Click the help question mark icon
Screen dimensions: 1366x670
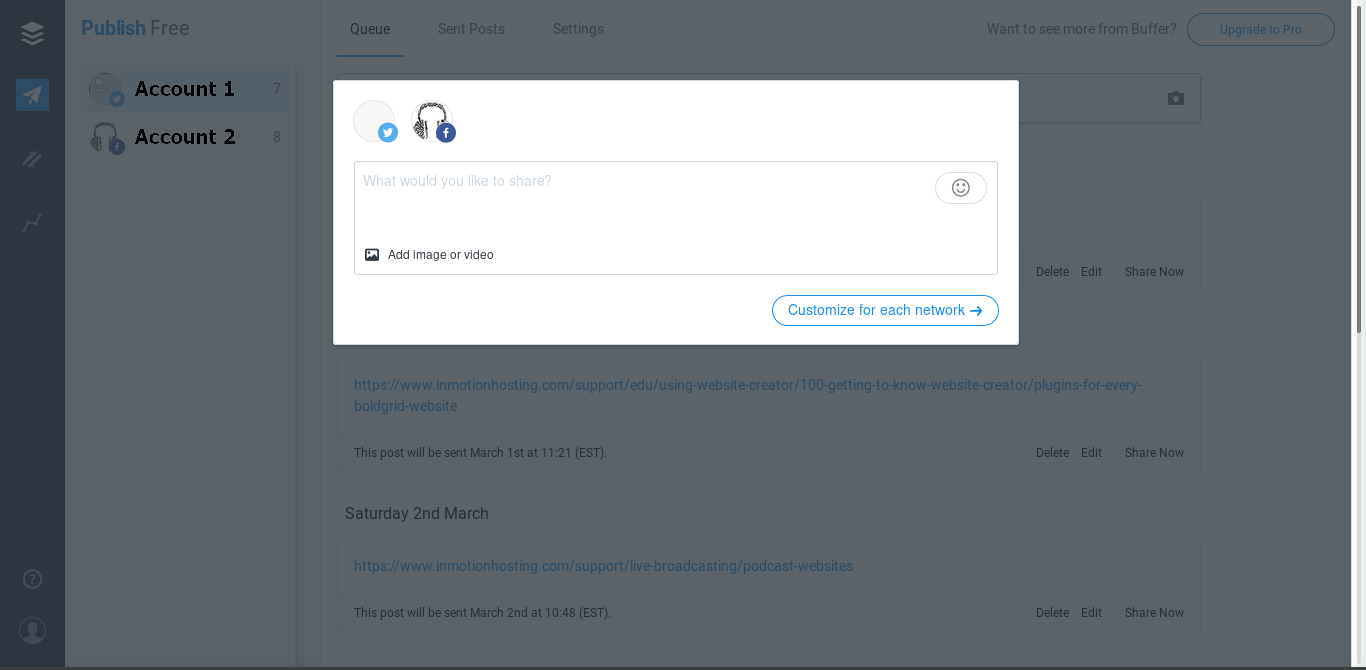pyautogui.click(x=32, y=579)
